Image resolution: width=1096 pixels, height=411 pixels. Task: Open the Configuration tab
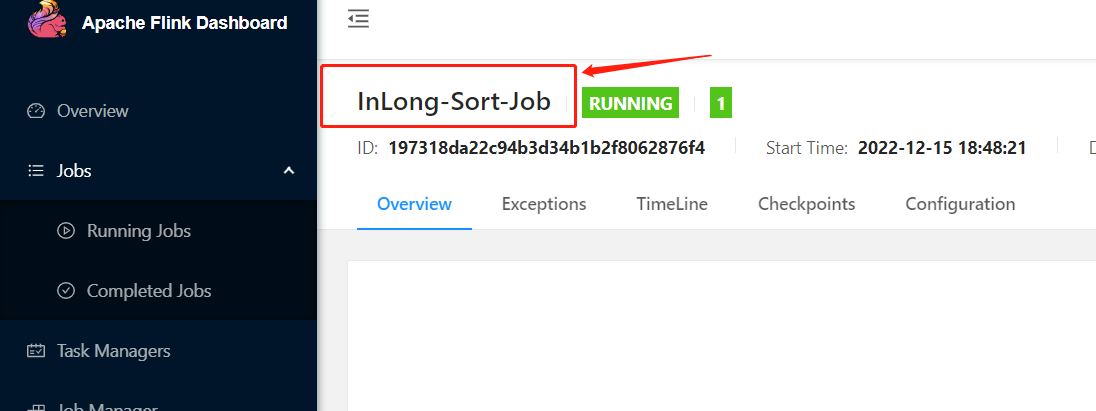(960, 204)
